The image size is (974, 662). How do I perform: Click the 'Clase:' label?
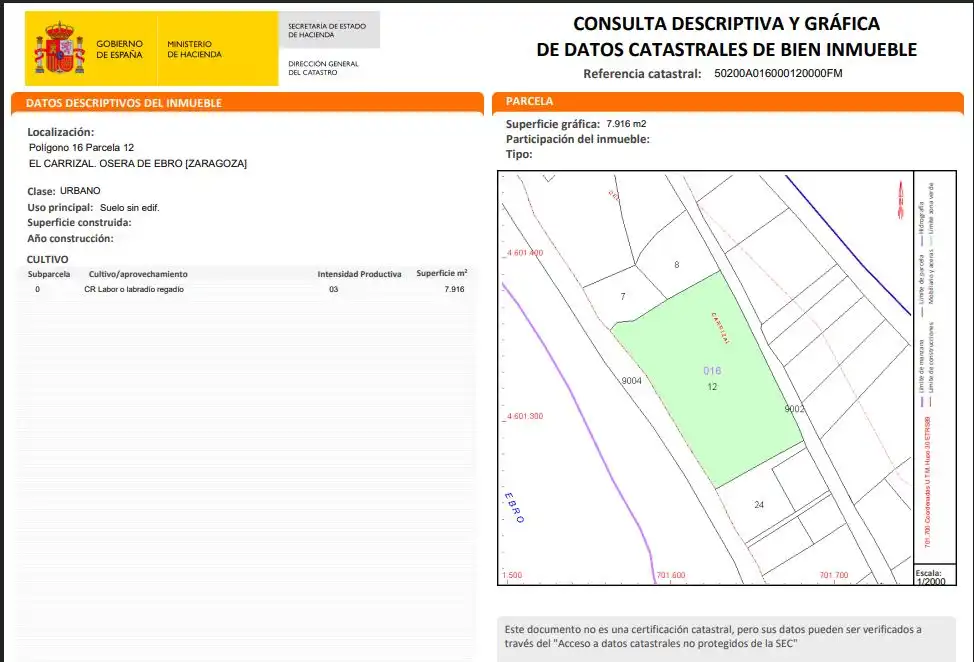41,191
